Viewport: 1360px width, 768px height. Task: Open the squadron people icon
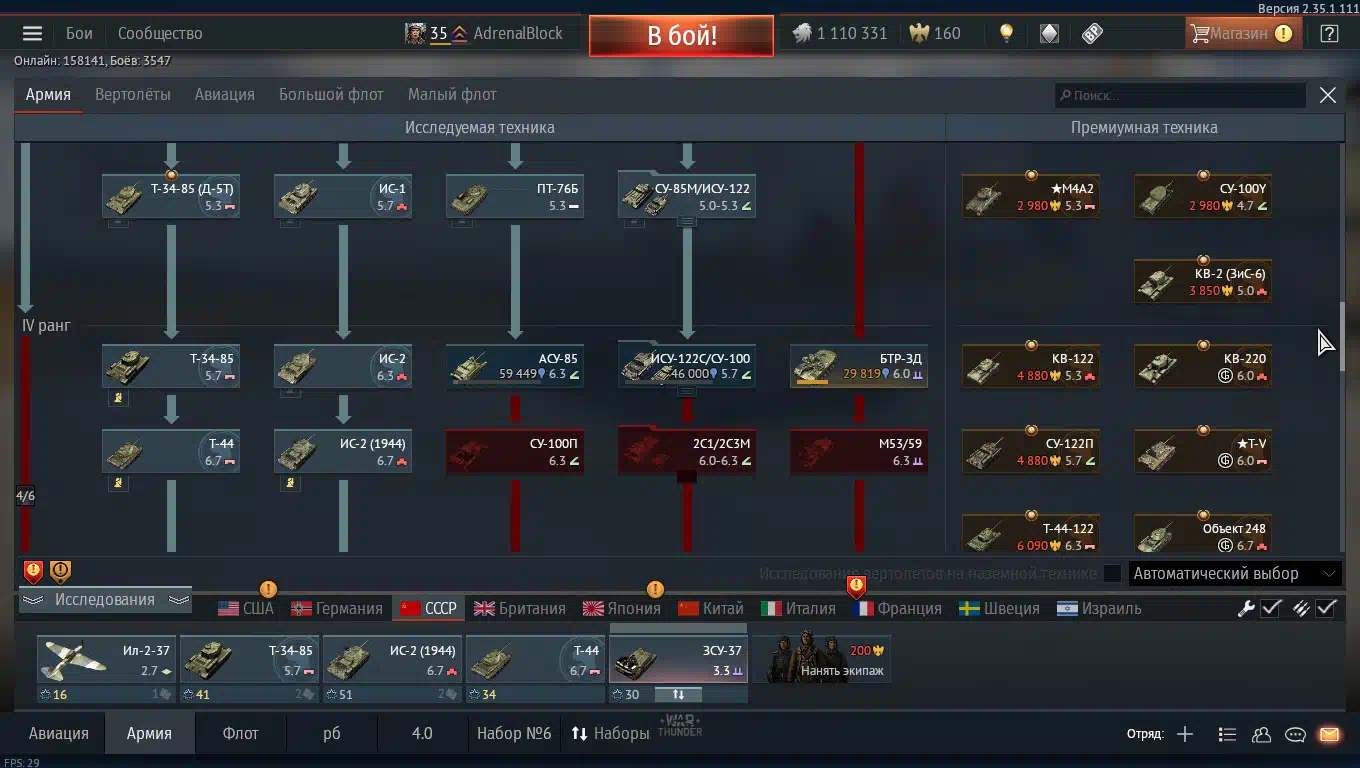pos(1261,734)
